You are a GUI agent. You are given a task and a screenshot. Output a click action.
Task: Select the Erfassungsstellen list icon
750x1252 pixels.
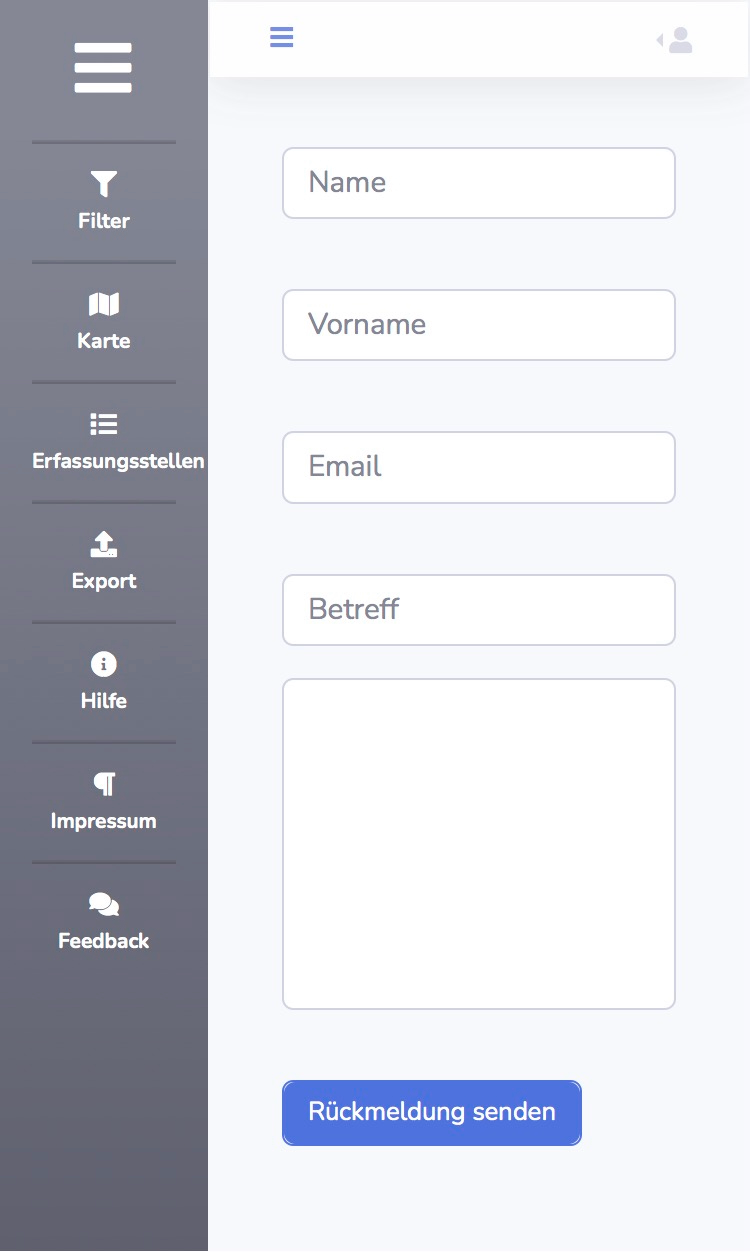point(104,424)
